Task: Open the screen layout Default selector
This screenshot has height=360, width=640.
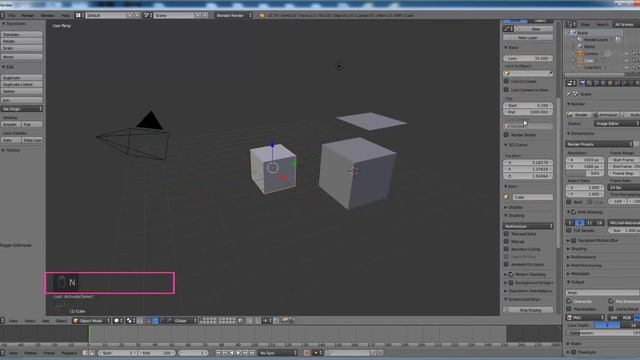Action: tap(106, 16)
